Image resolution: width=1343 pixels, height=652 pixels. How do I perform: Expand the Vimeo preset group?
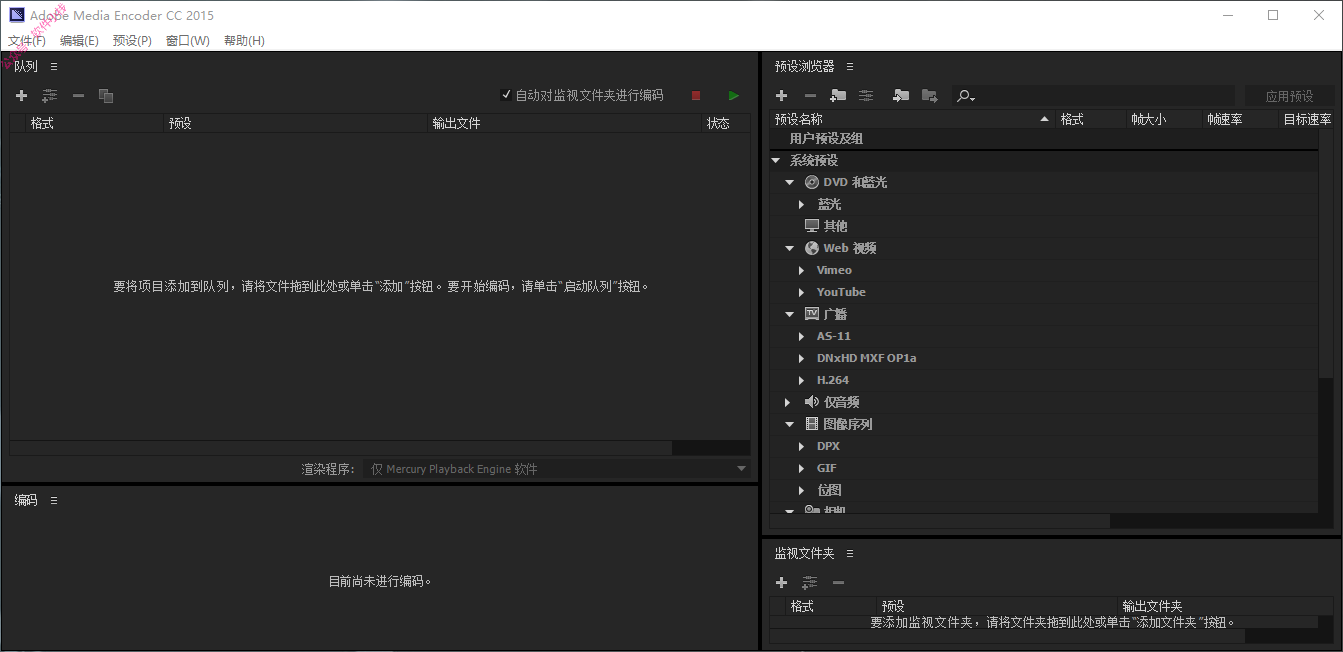(802, 271)
